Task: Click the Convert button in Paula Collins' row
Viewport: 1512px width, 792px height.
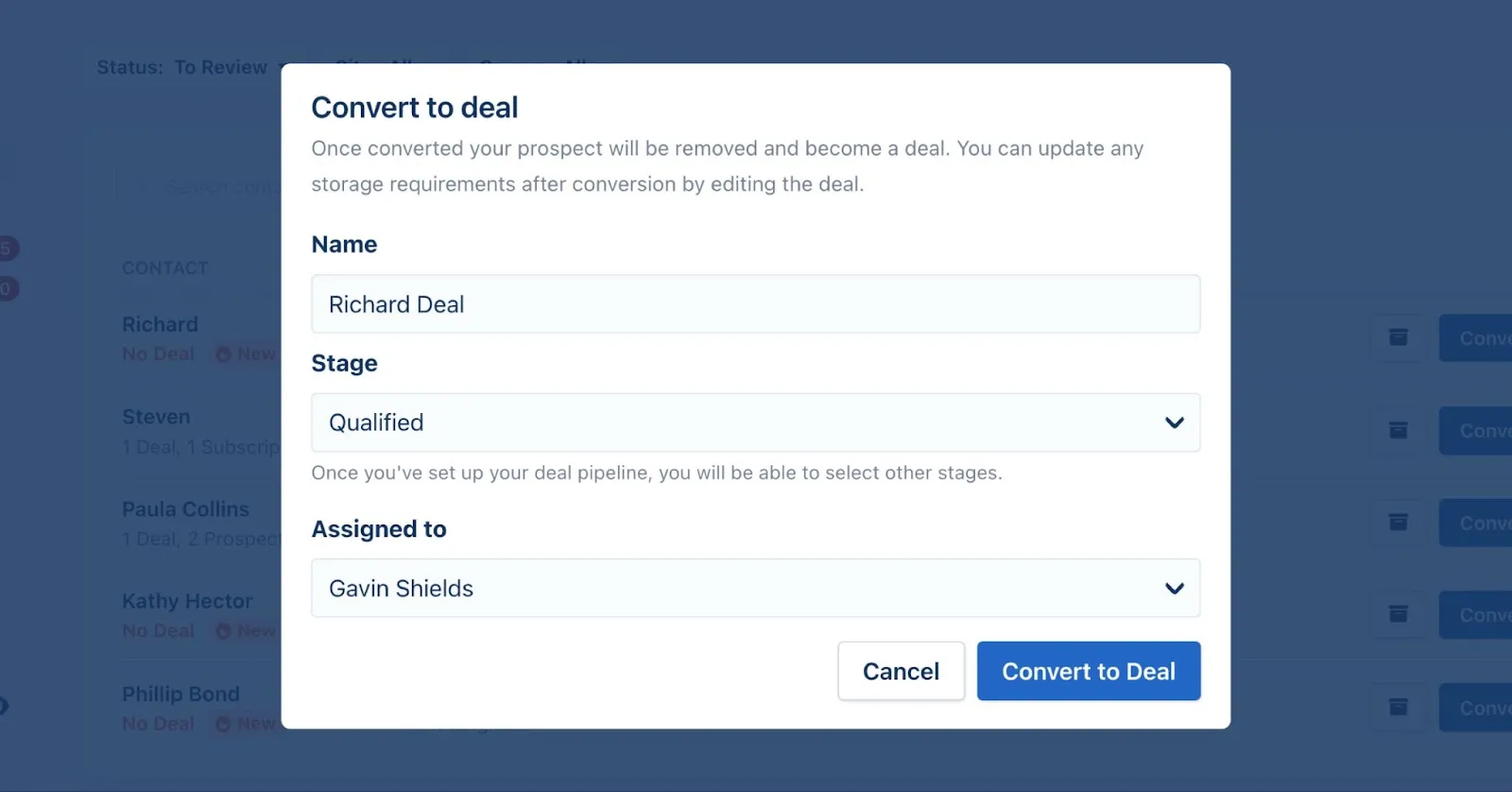Action: pyautogui.click(x=1475, y=522)
